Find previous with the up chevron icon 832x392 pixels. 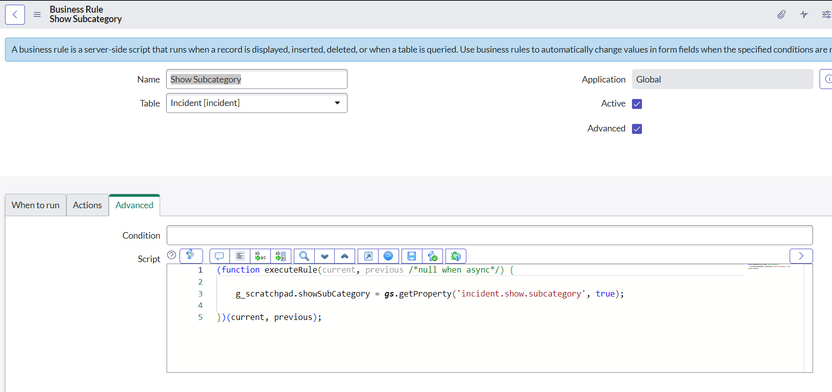[x=345, y=256]
